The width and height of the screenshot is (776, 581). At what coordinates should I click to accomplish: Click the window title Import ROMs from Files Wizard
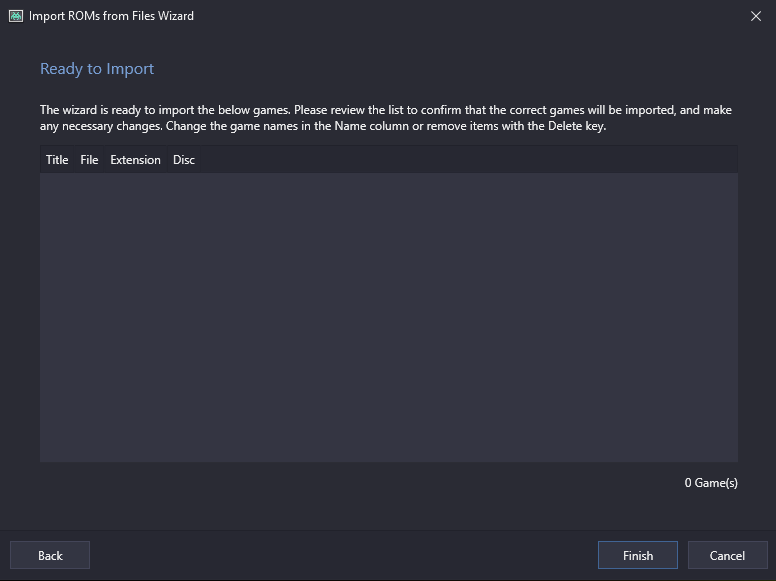[111, 16]
